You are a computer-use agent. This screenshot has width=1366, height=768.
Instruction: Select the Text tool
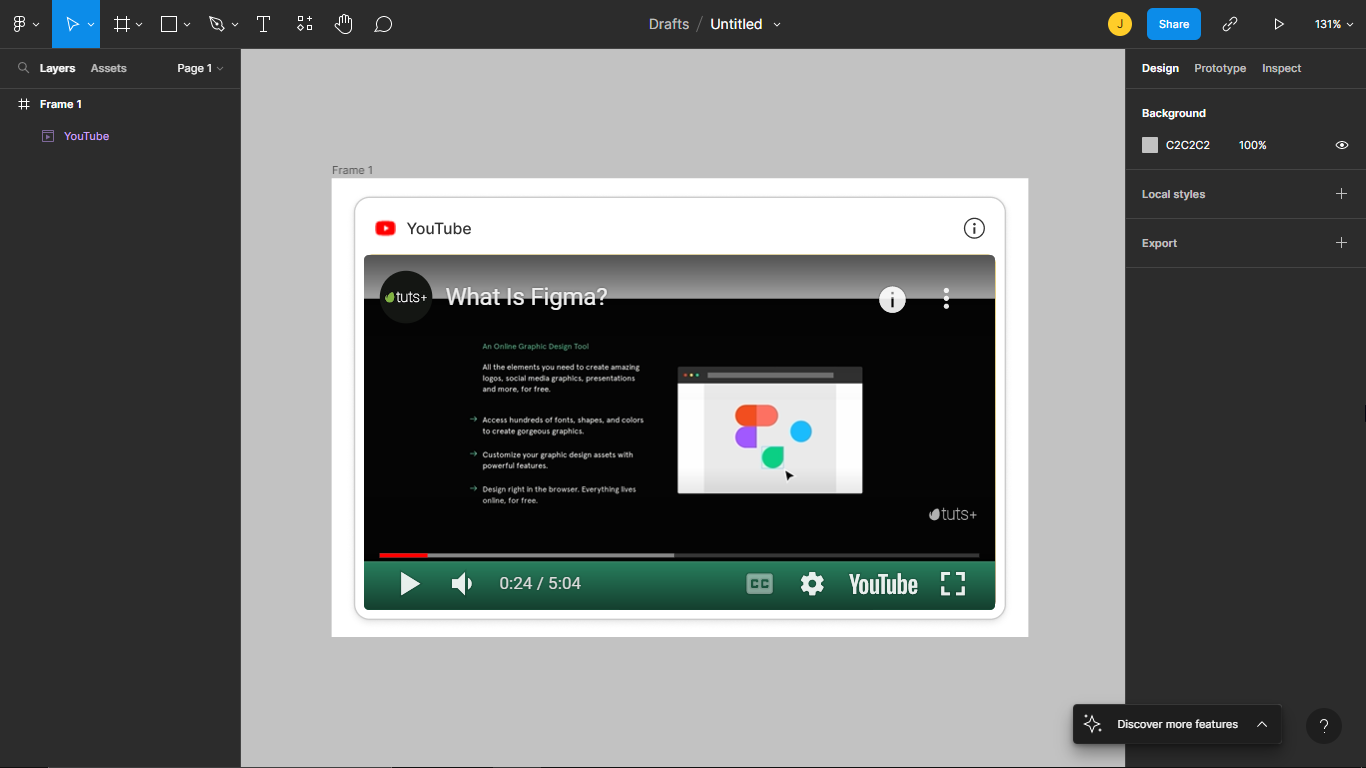tap(264, 24)
